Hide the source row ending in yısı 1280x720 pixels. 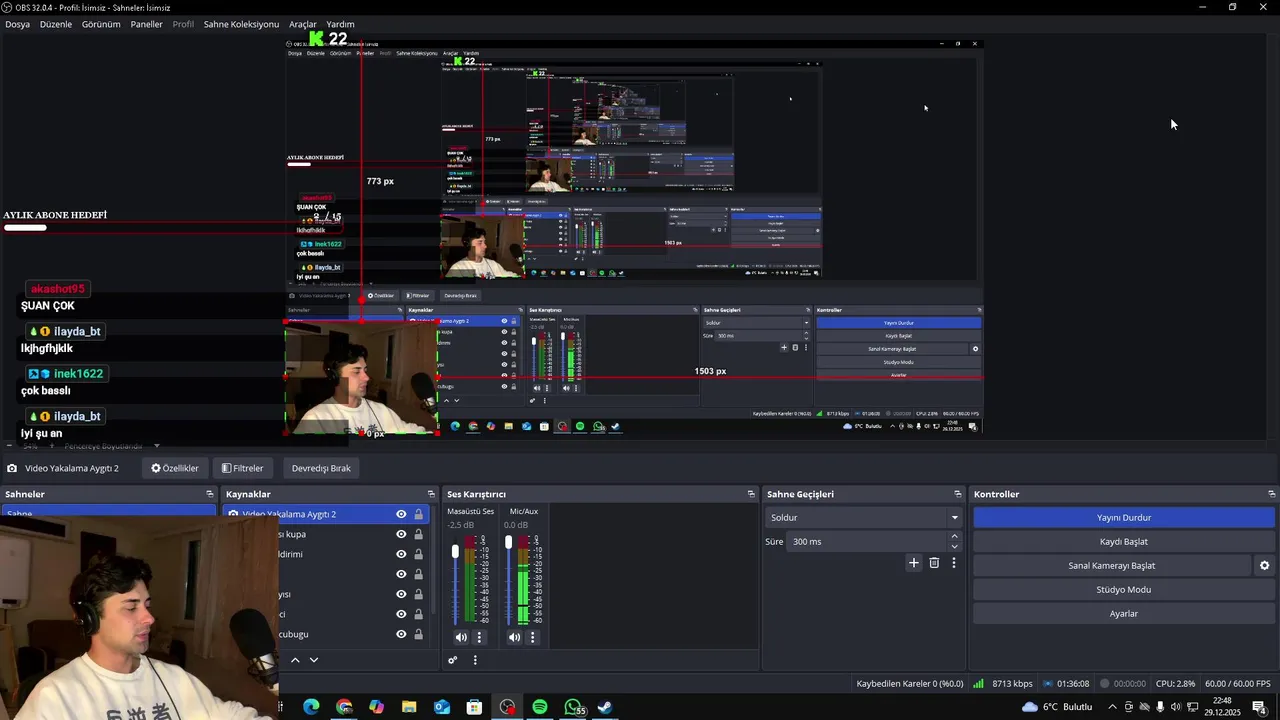[x=401, y=594]
